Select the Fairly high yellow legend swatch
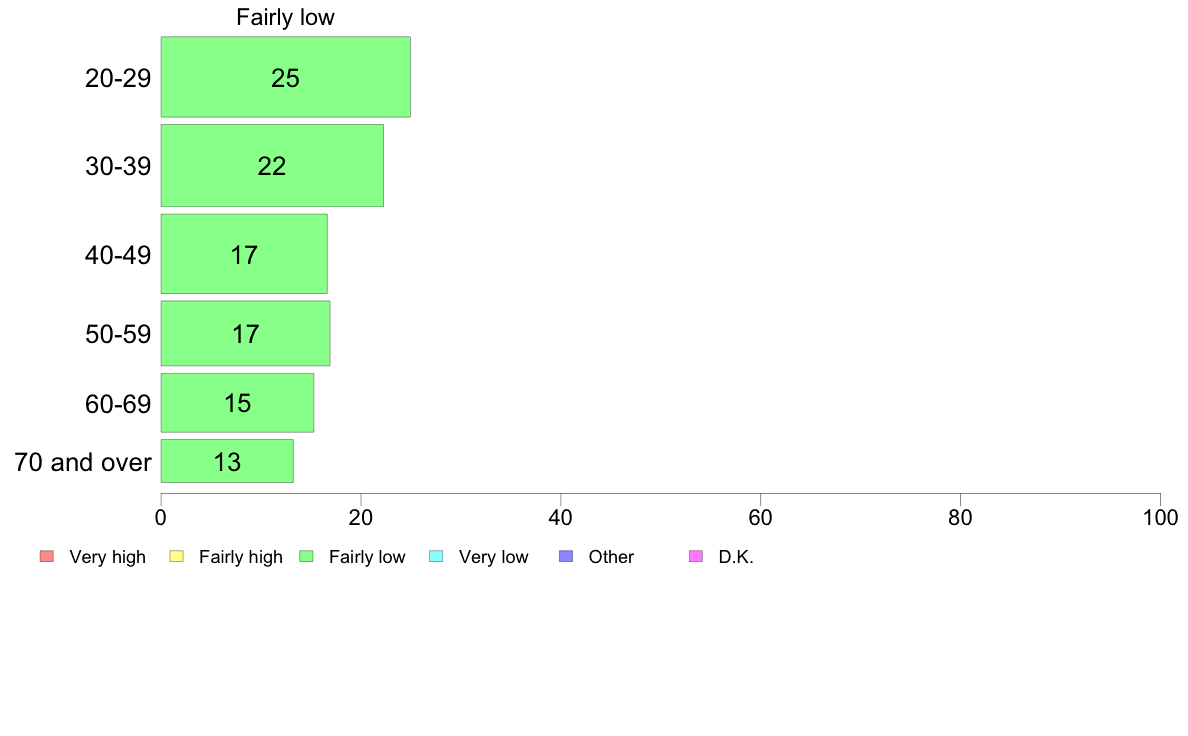Image resolution: width=1188 pixels, height=736 pixels. click(x=177, y=556)
